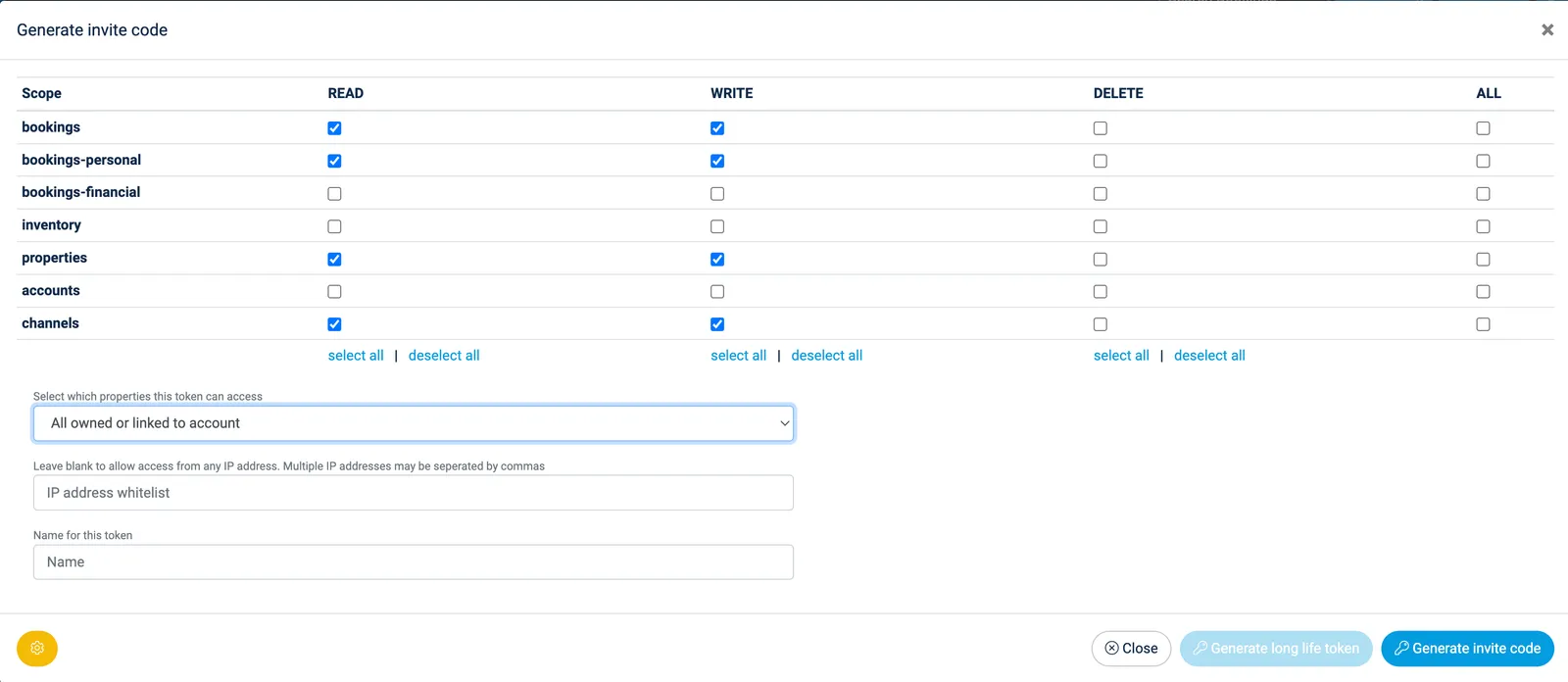1568x682 pixels.
Task: Click deselect all under READ column
Action: 444,356
